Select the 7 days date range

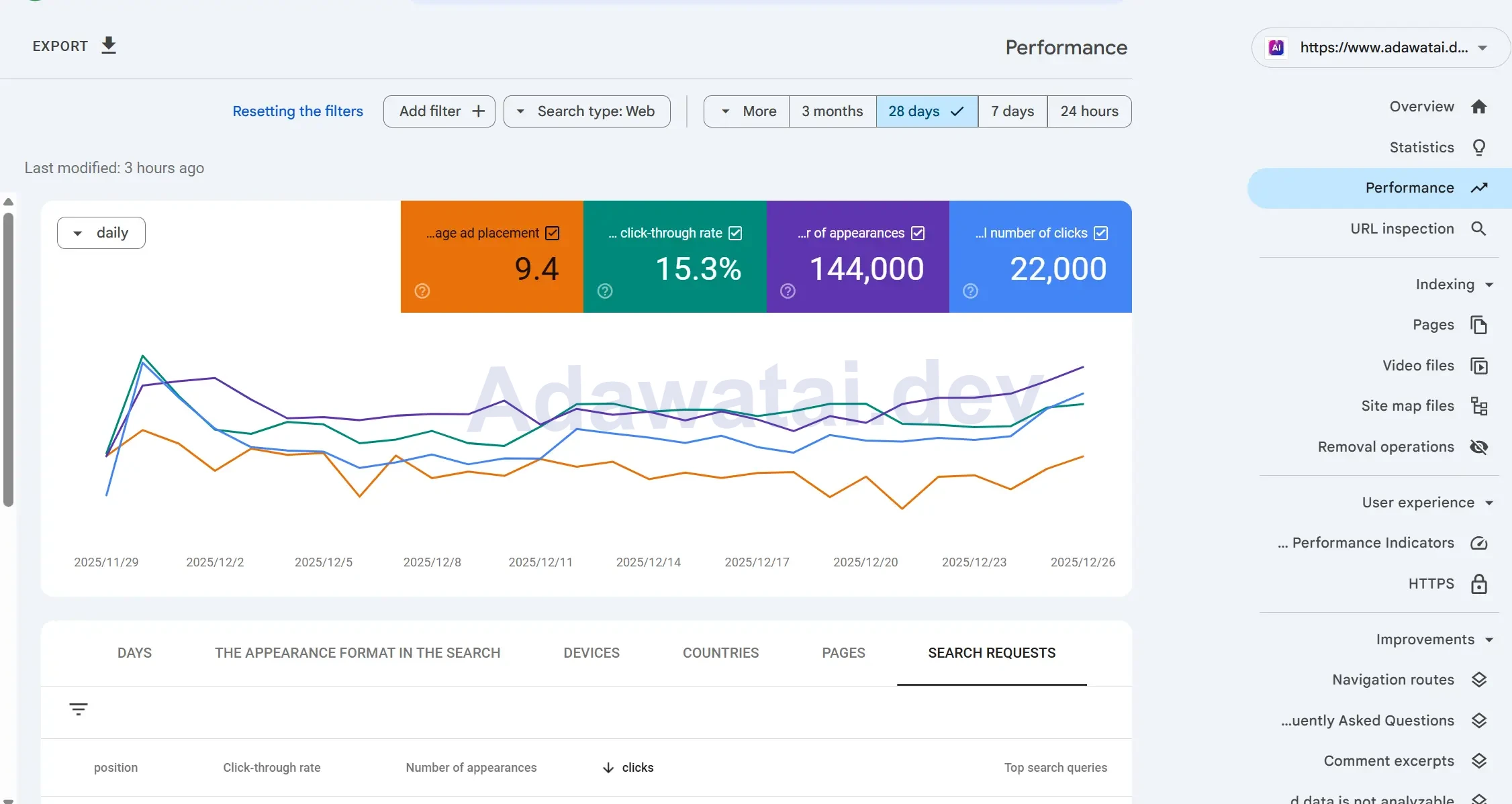click(1012, 111)
